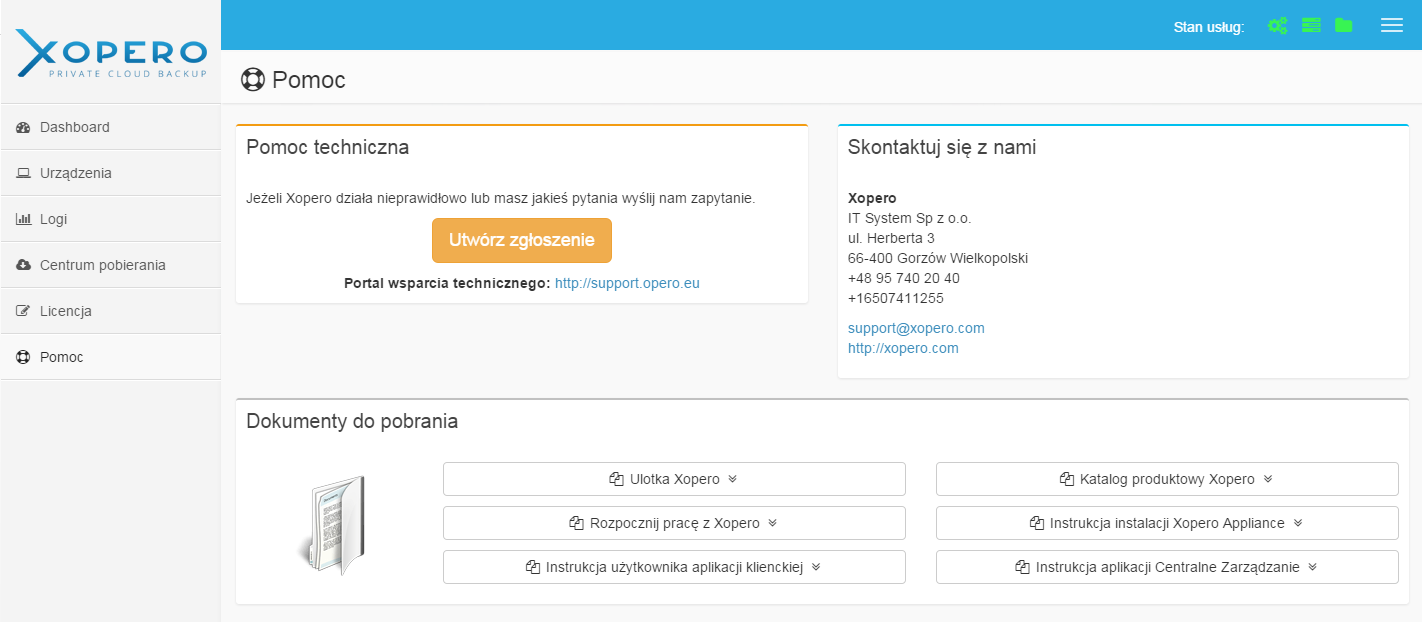Image resolution: width=1422 pixels, height=622 pixels.
Task: Click the phone number +48 95 740 20 40
Action: click(x=904, y=278)
